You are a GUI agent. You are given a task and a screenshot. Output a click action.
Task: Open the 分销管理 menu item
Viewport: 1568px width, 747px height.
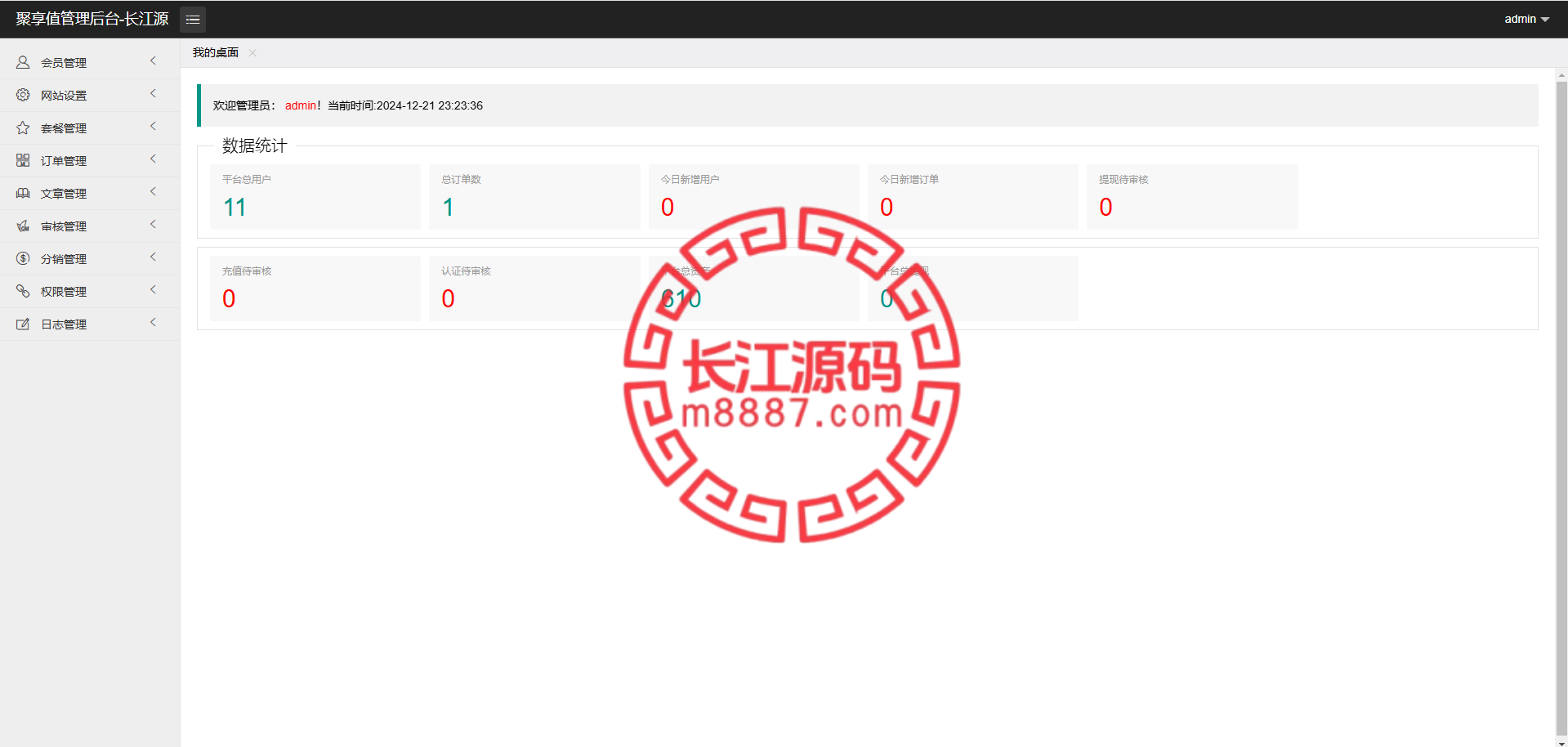[x=90, y=258]
